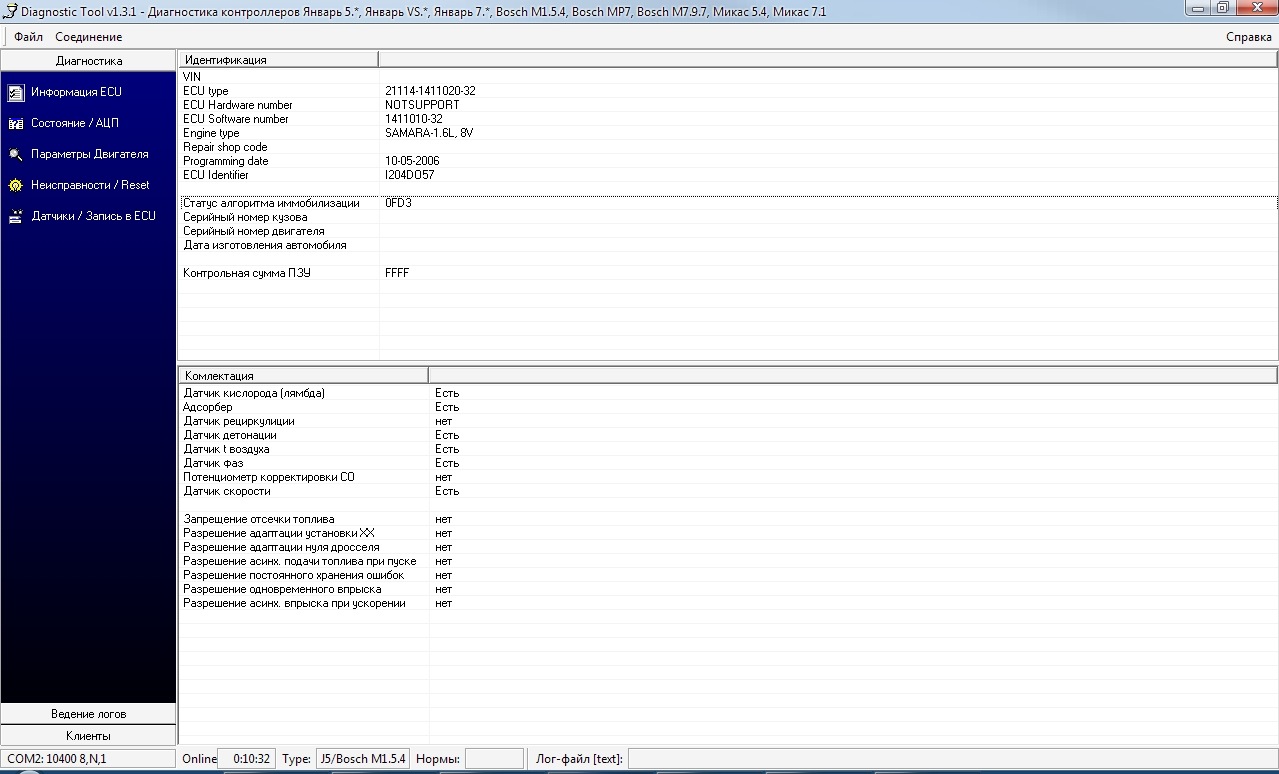The width and height of the screenshot is (1279, 774).
Task: Select the Engine type row
Action: click(x=728, y=133)
